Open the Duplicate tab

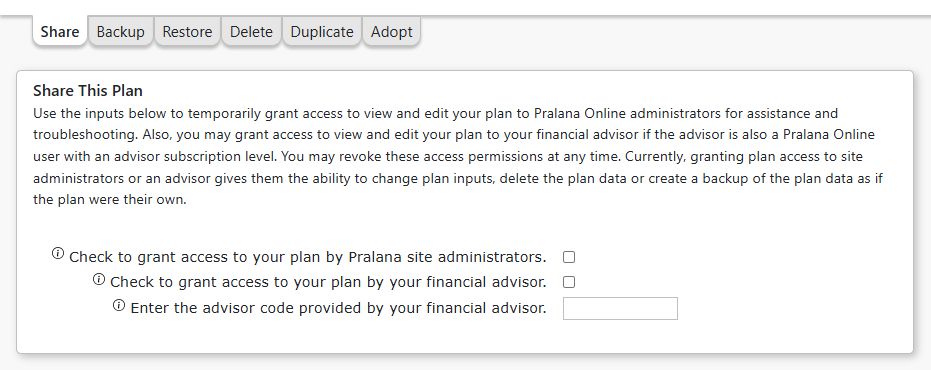pos(322,31)
